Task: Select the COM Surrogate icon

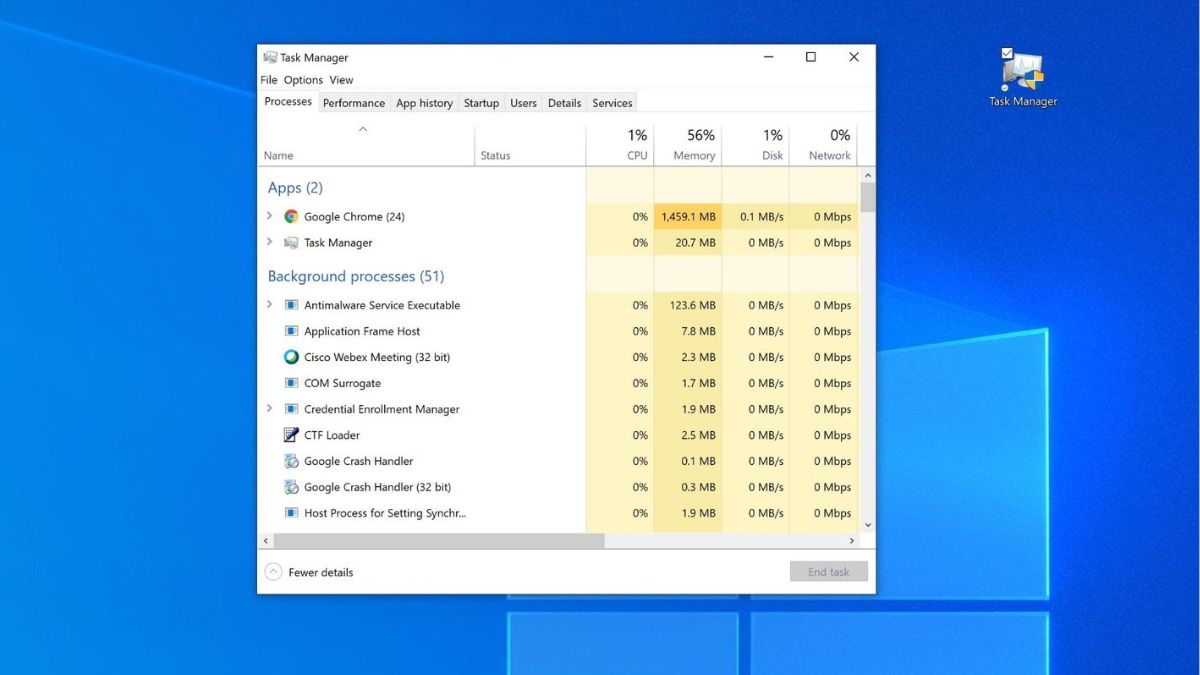Action: 291,383
